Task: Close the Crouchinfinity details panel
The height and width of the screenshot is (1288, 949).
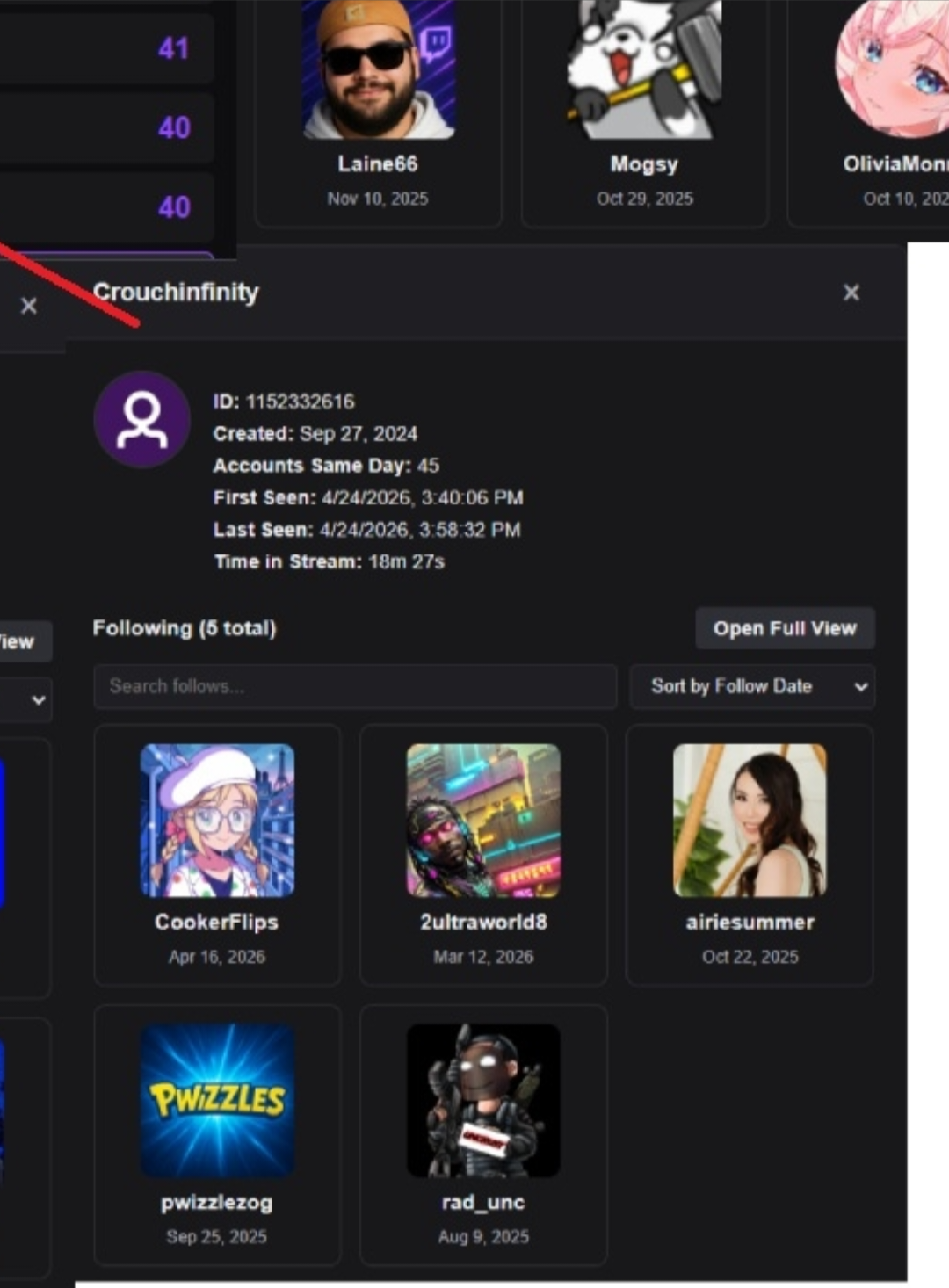Action: coord(851,293)
